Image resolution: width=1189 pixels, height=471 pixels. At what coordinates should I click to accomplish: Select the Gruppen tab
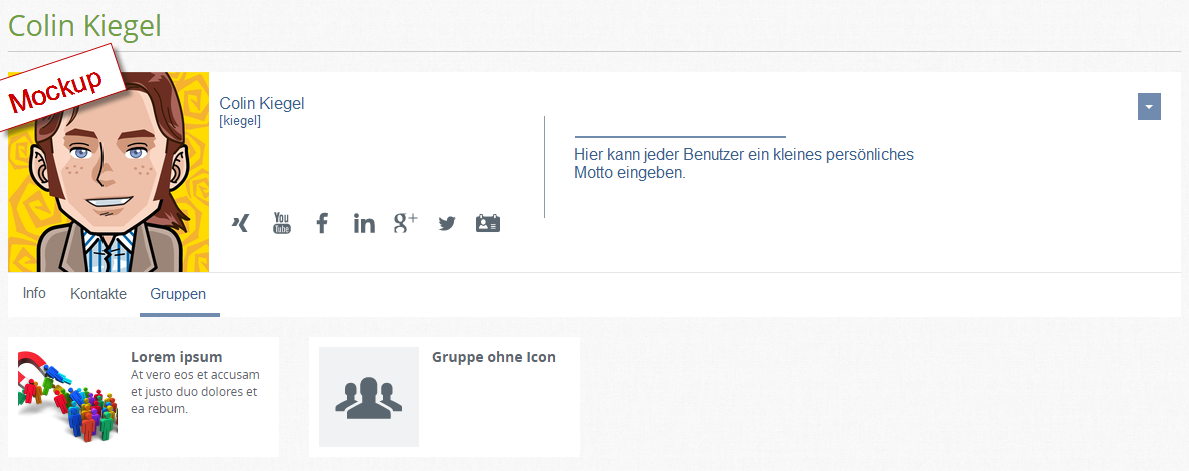point(179,294)
